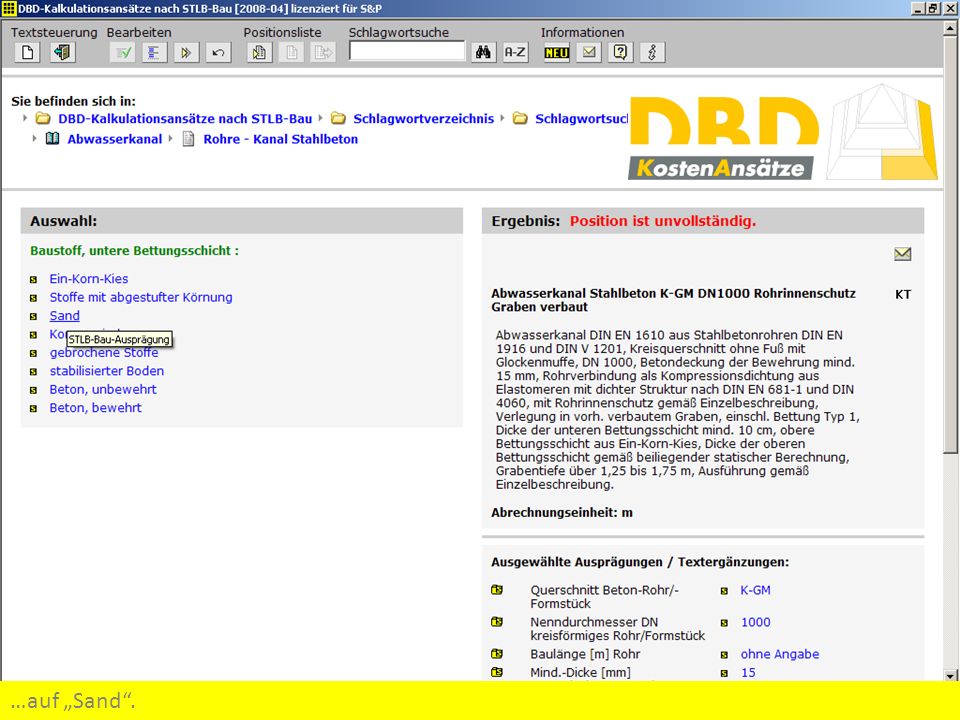Click the yellow icon beside Nenndurchmesser DN
This screenshot has width=960, height=720.
click(x=497, y=622)
